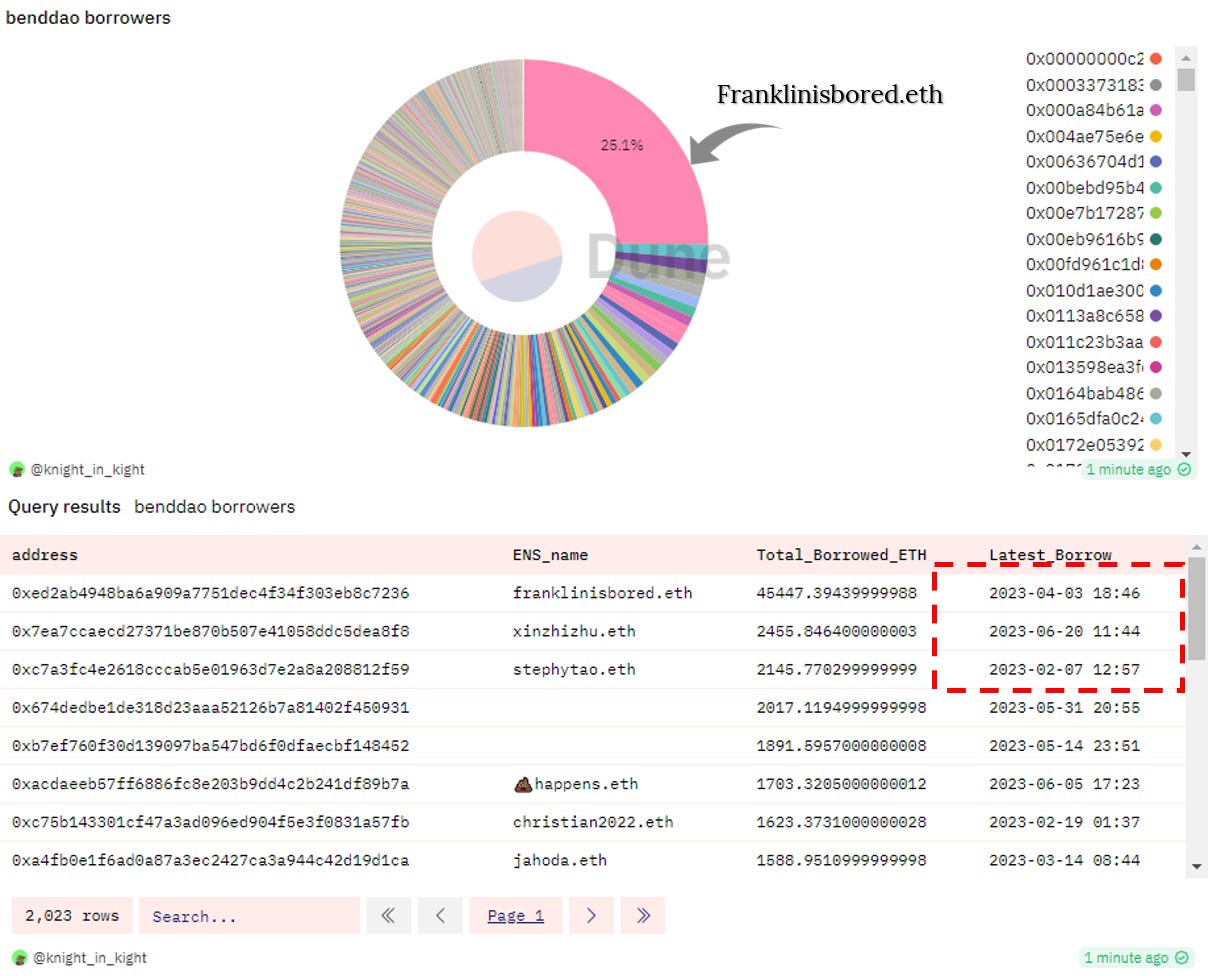Click value 45447.39439999988
The width and height of the screenshot is (1208, 976).
pos(836,593)
